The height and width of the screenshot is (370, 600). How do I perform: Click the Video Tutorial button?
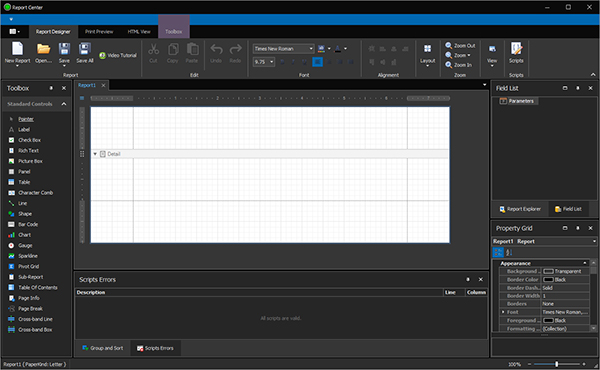[118, 55]
